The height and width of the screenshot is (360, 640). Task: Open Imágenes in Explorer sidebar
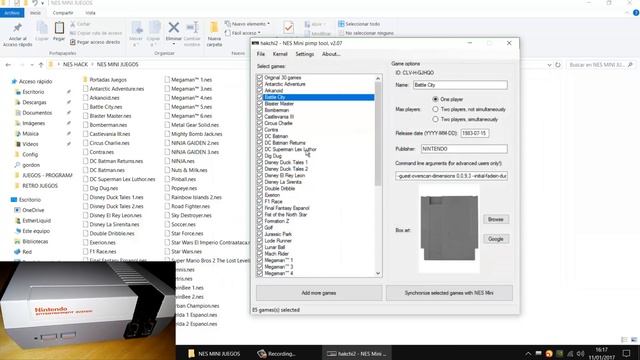click(33, 123)
